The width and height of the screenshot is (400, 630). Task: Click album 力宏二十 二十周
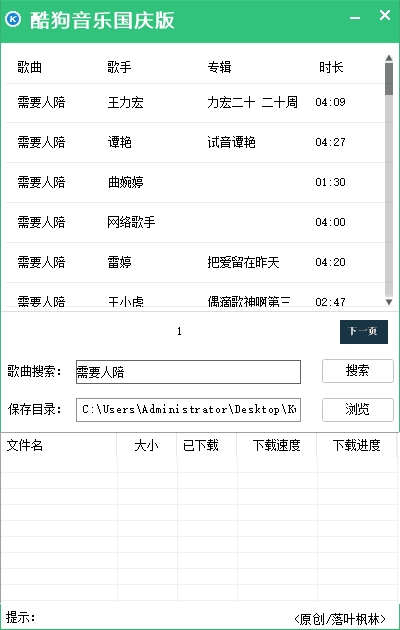pyautogui.click(x=252, y=102)
